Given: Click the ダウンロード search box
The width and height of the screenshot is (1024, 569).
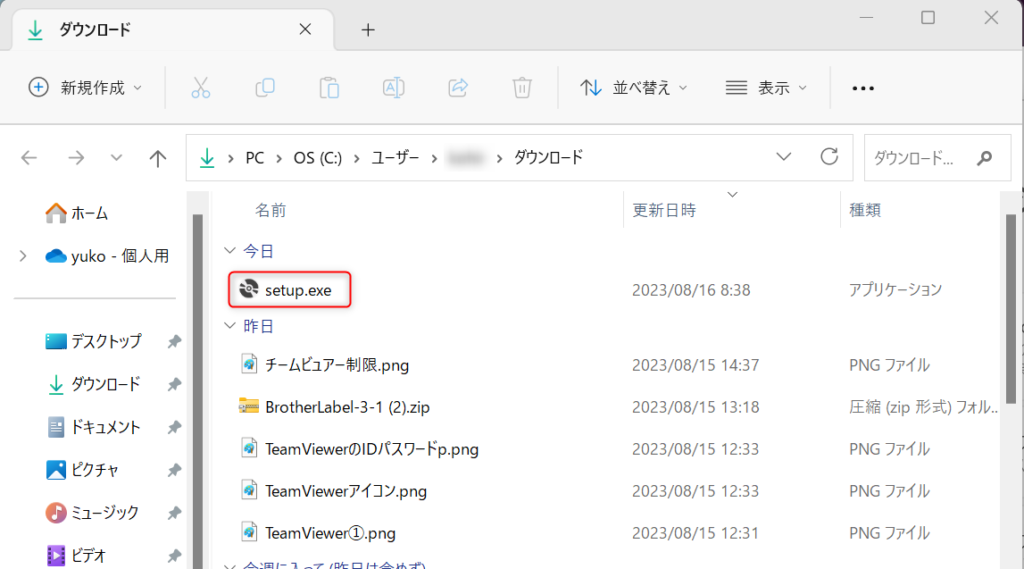Looking at the screenshot, I should (x=937, y=157).
